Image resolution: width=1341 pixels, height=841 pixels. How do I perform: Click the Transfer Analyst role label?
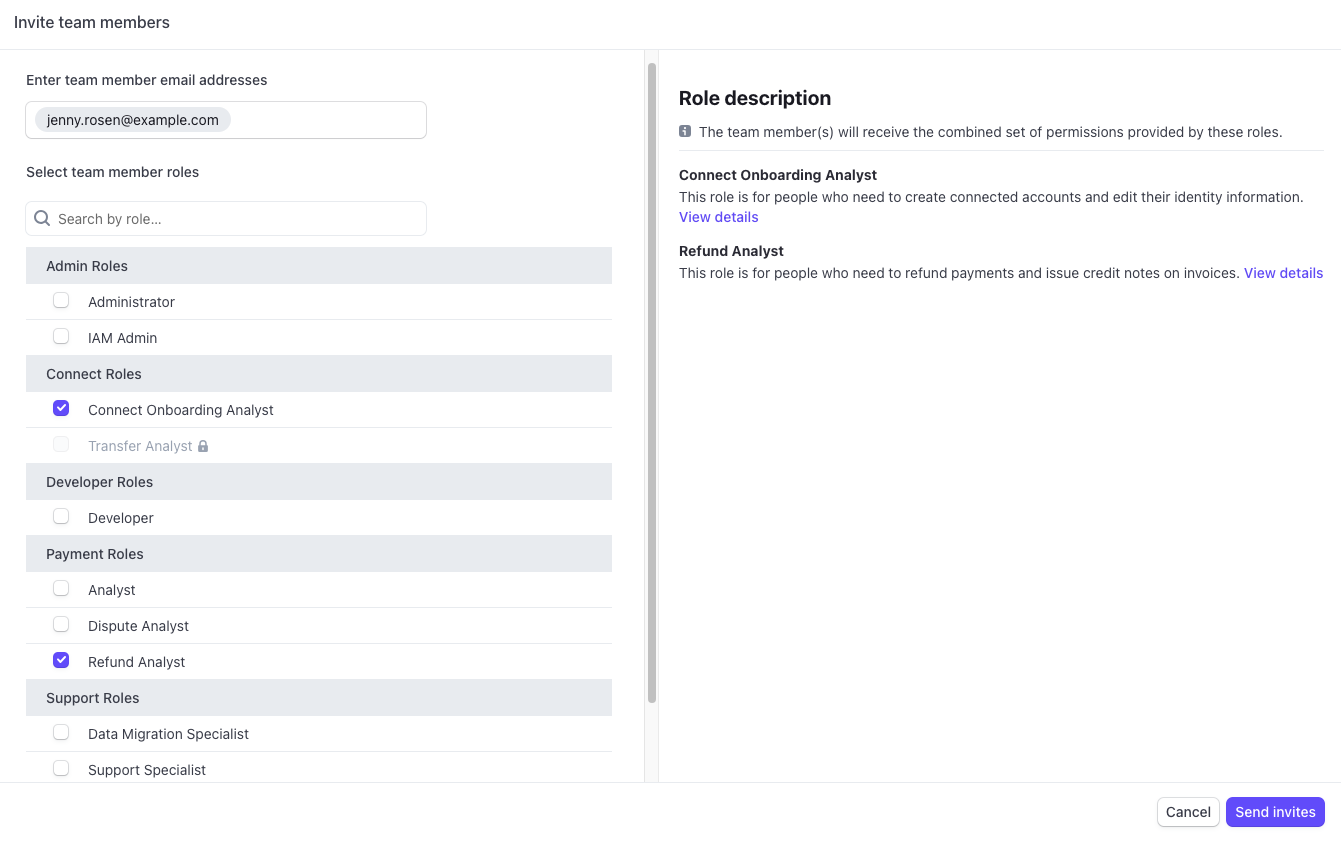(140, 446)
